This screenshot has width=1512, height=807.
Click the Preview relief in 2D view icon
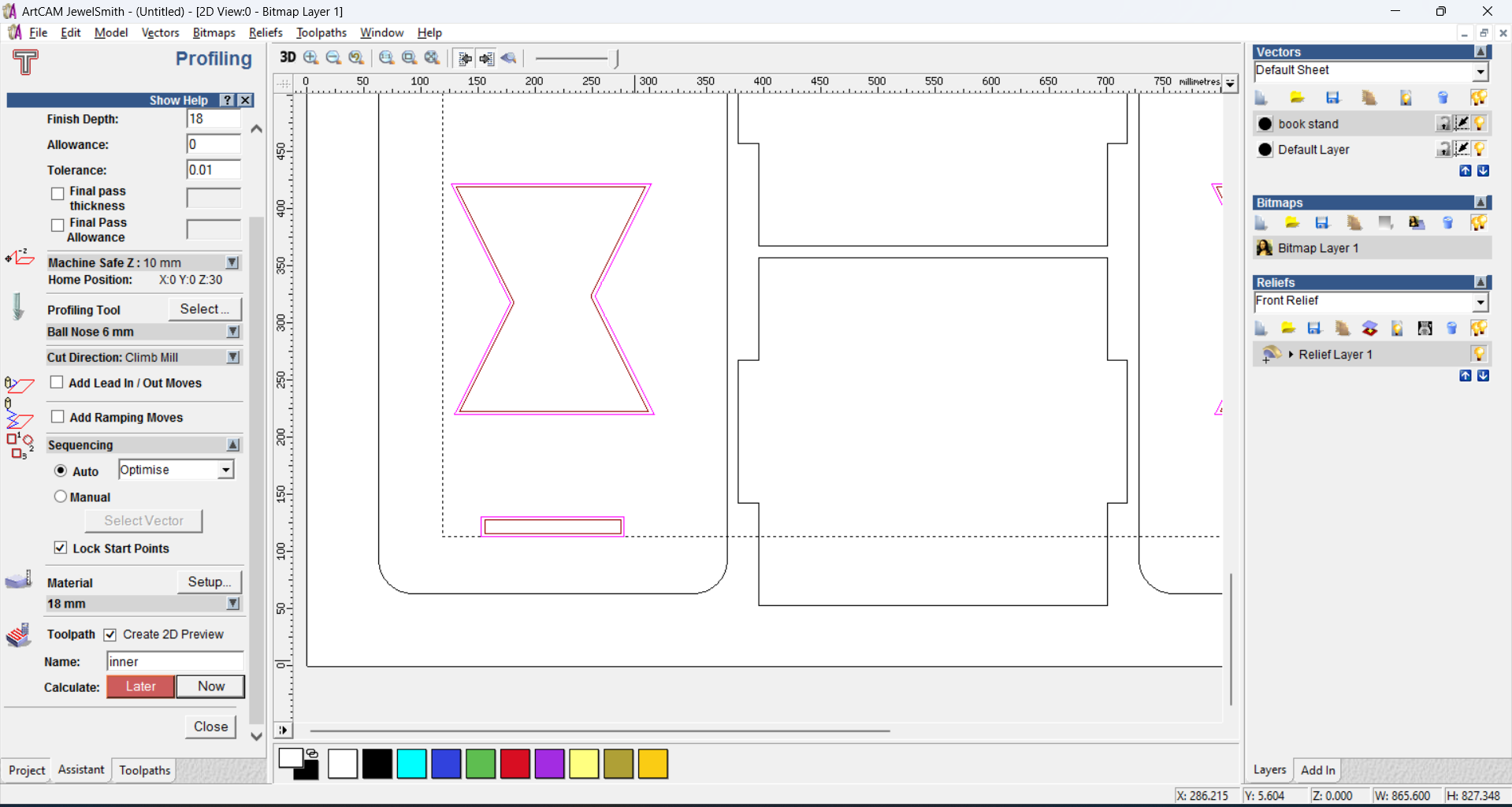pos(509,58)
